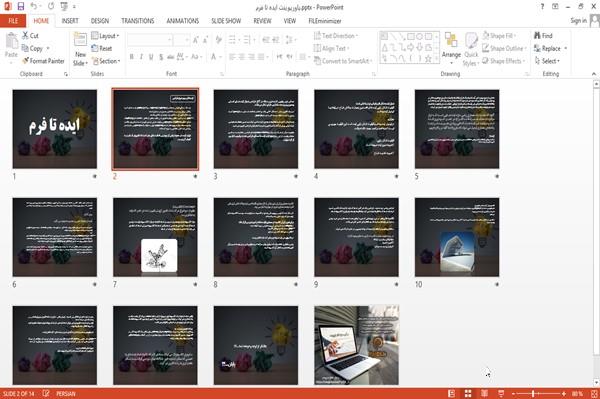Click the zoom out minus button
Viewport: 600px width, 399px height.
[514, 394]
